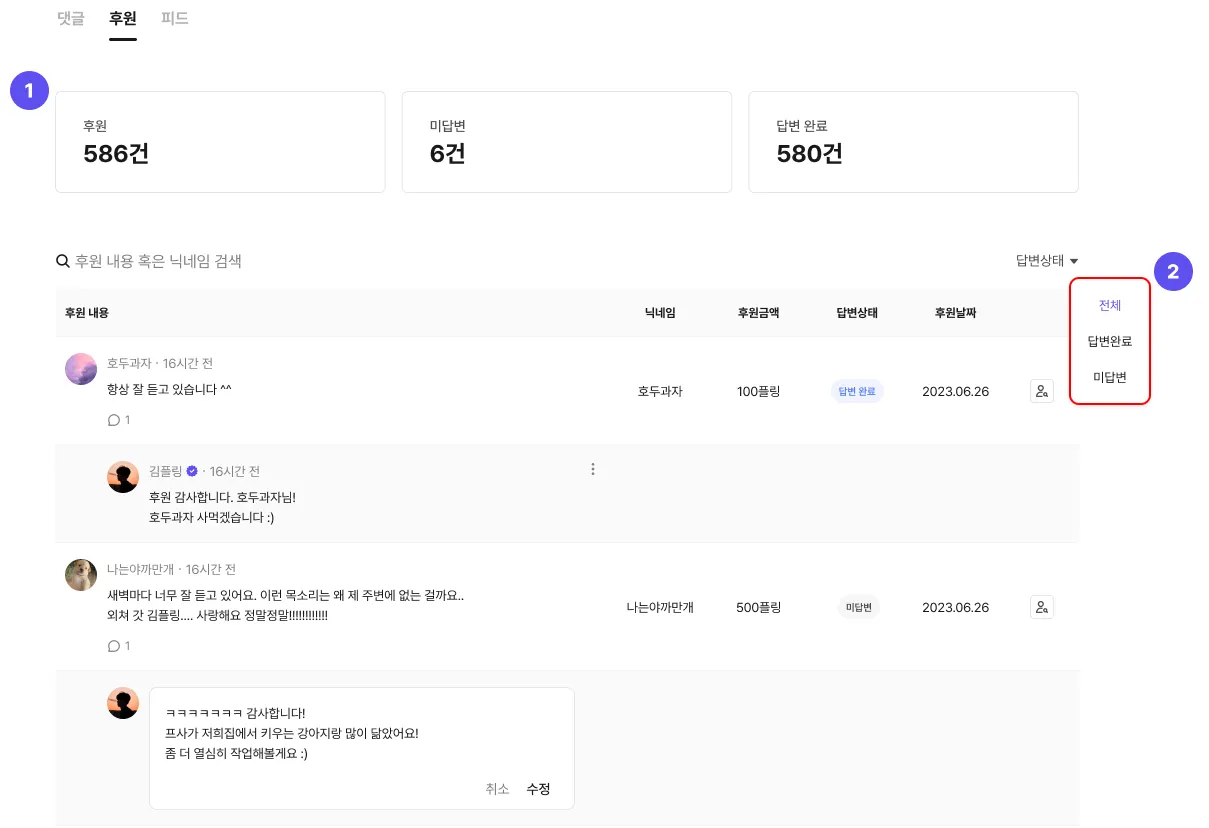Choose 답변완료 filter option
Viewport: 1209px width, 828px height.
[1110, 341]
